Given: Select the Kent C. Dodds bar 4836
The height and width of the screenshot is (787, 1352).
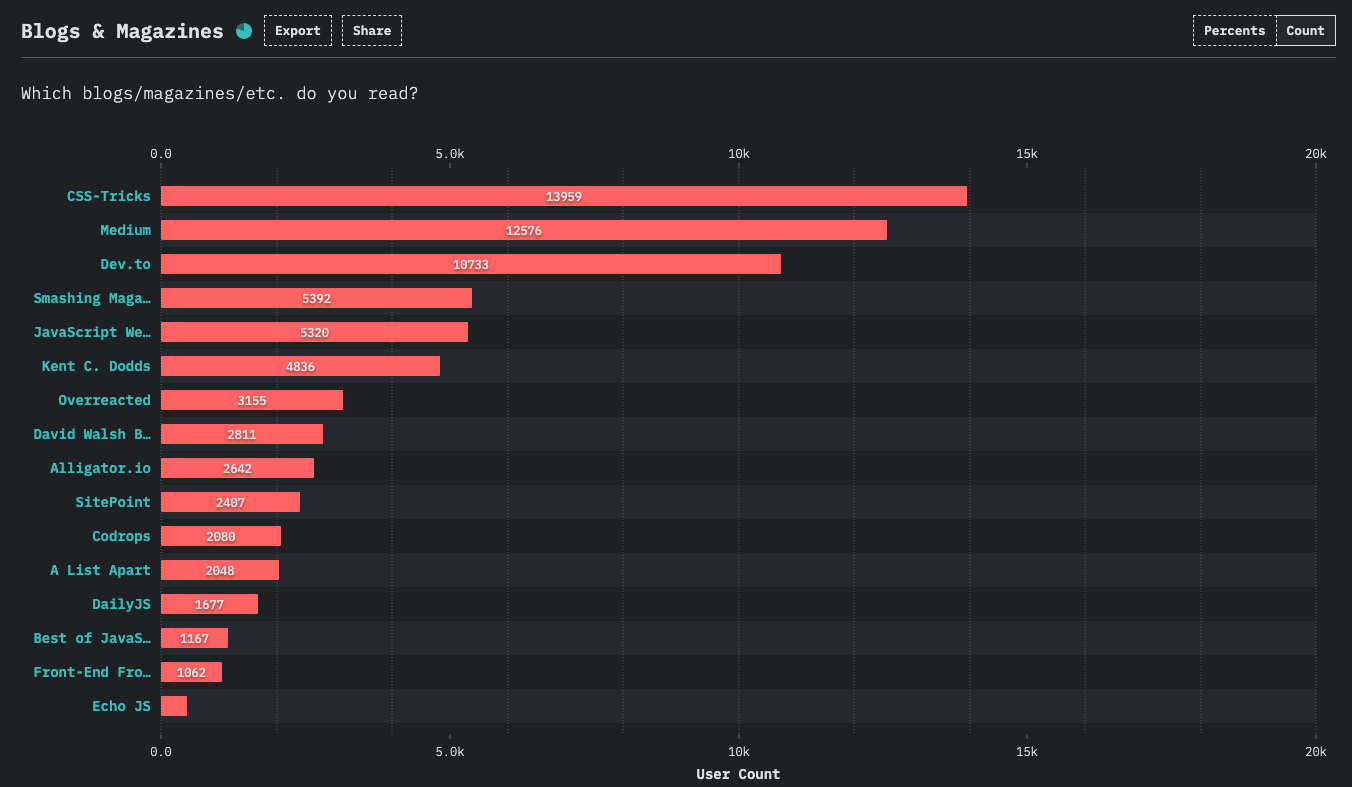Looking at the screenshot, I should (300, 366).
